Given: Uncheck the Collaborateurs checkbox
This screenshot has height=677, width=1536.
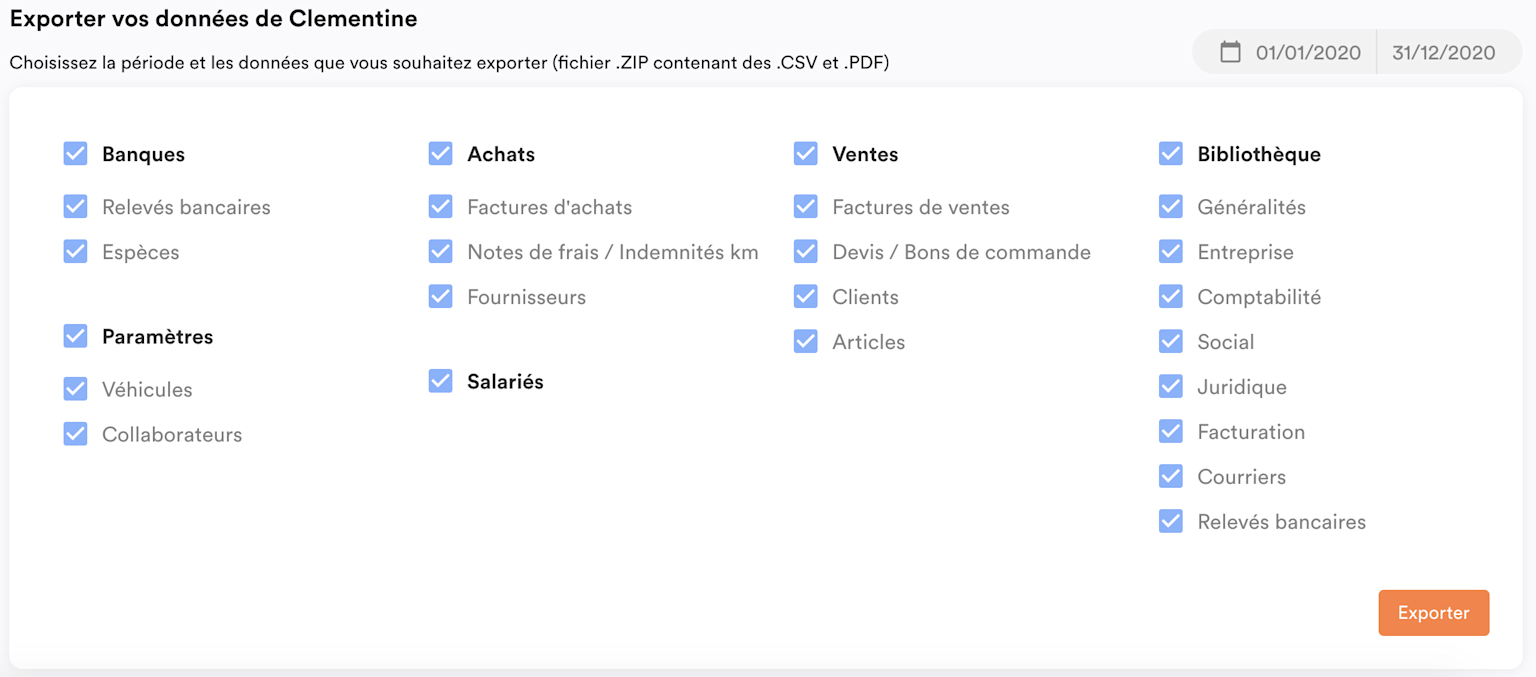Looking at the screenshot, I should [76, 434].
